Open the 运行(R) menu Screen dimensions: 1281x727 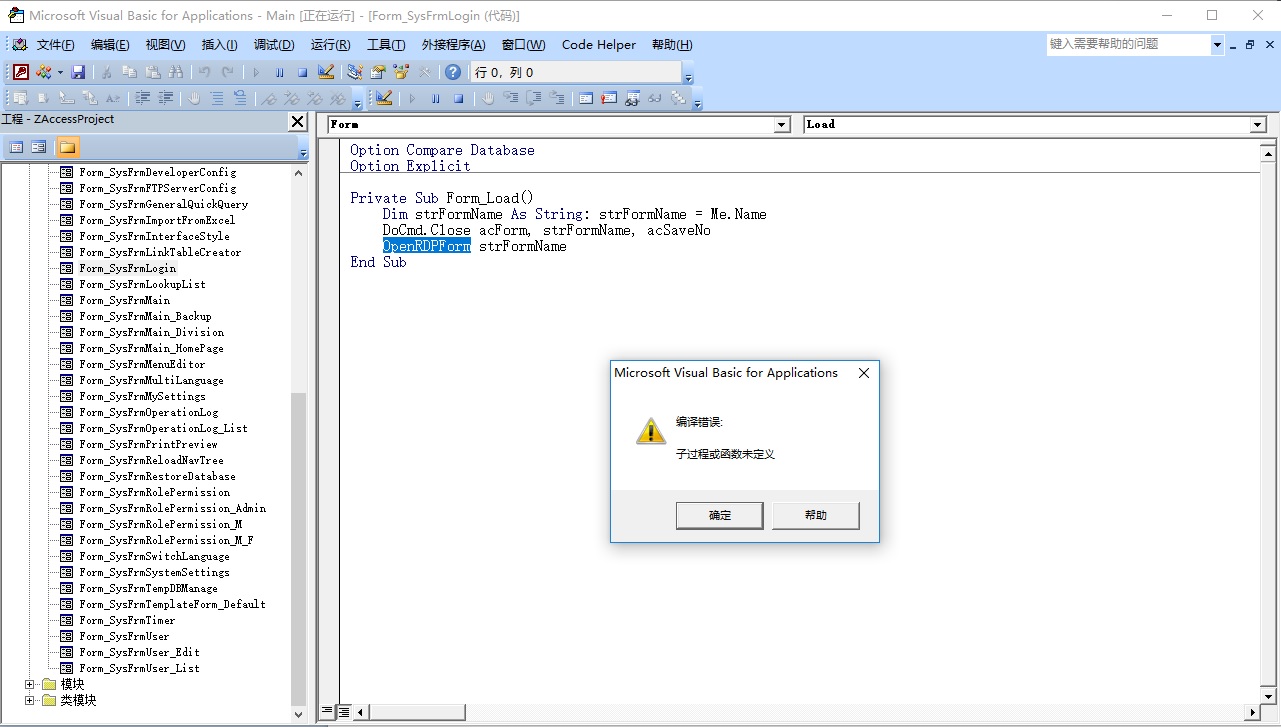click(x=330, y=45)
